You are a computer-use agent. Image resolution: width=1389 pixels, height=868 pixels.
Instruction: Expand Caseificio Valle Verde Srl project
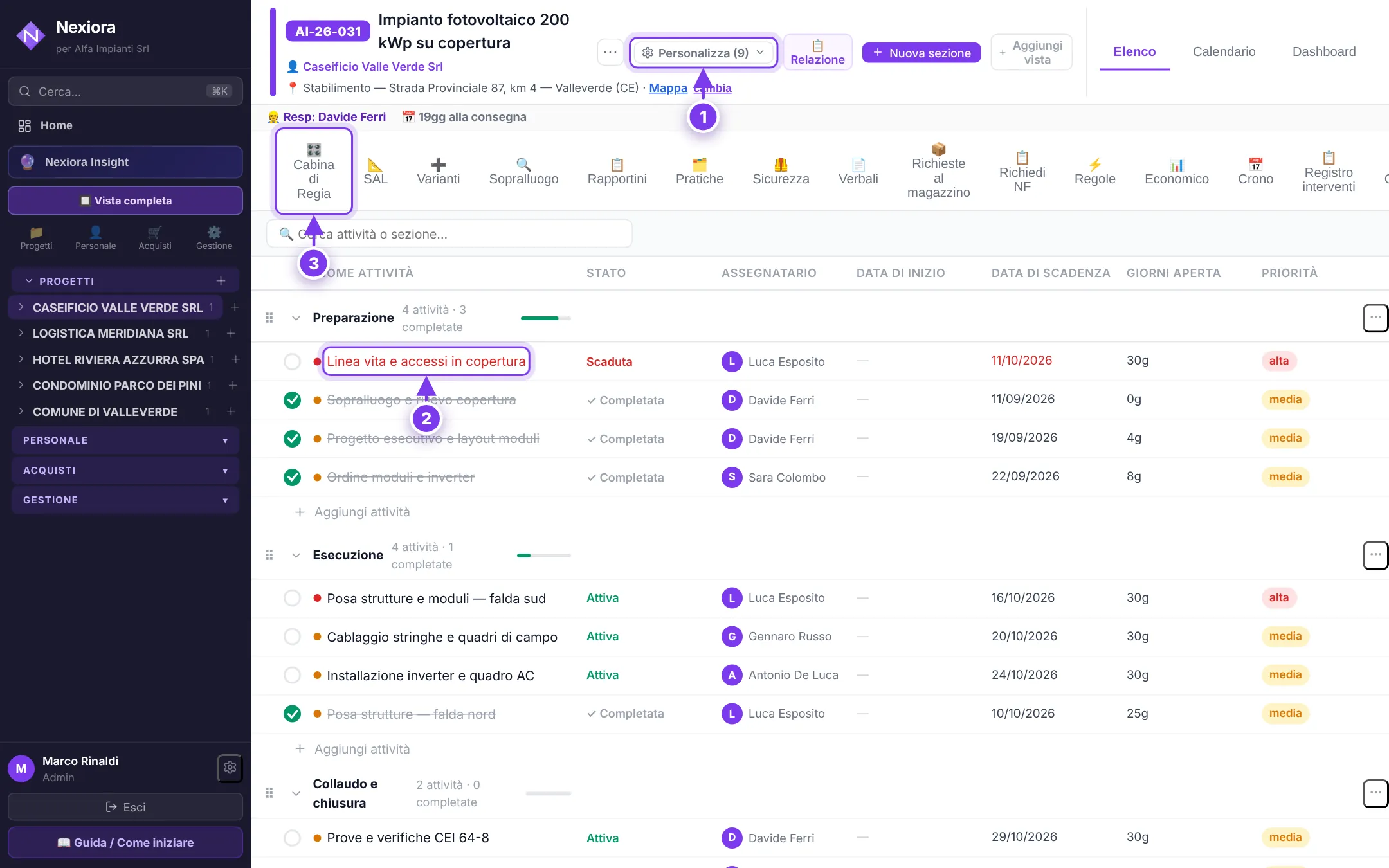[x=21, y=307]
